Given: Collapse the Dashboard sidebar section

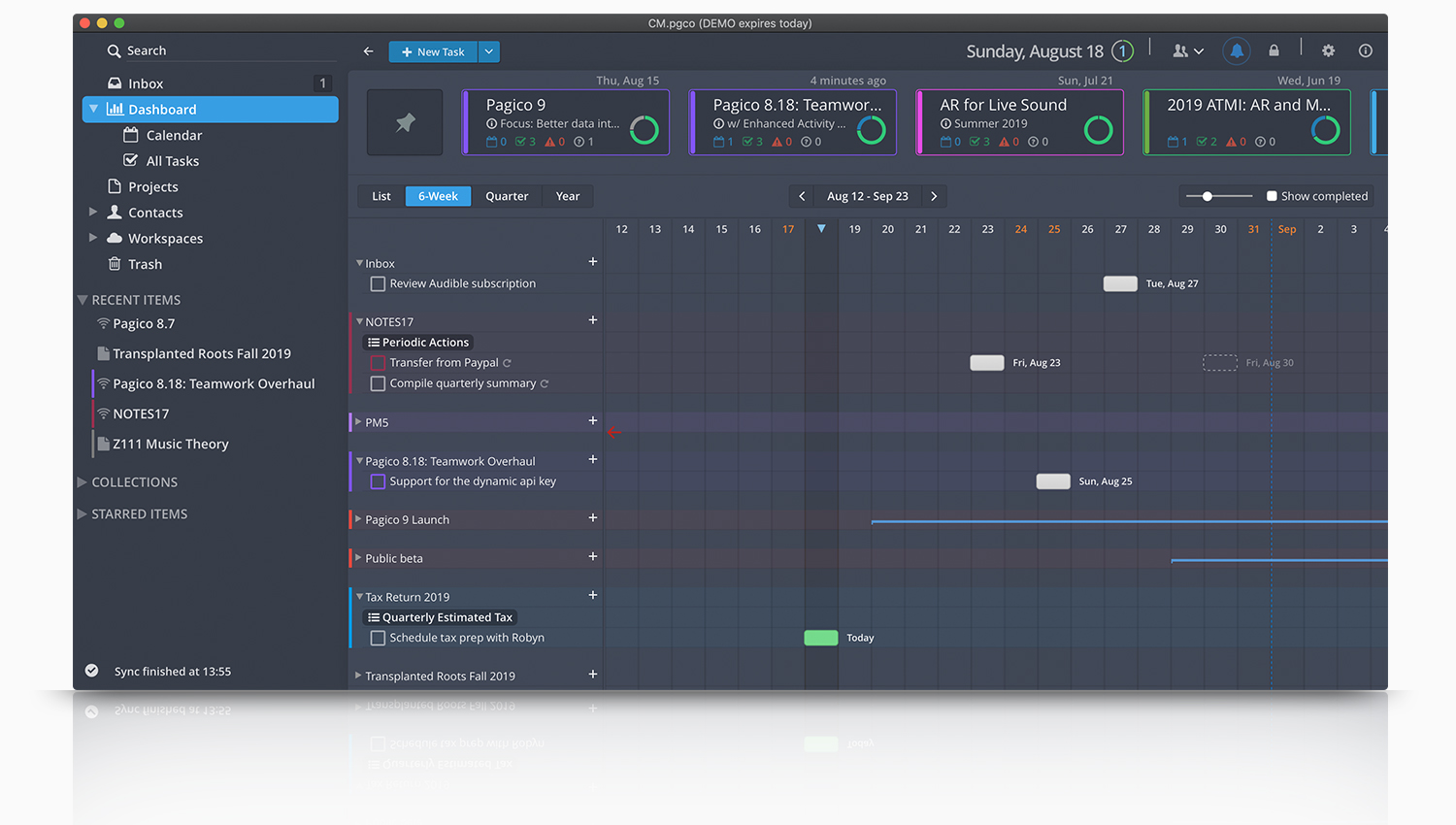Looking at the screenshot, I should click(x=93, y=109).
